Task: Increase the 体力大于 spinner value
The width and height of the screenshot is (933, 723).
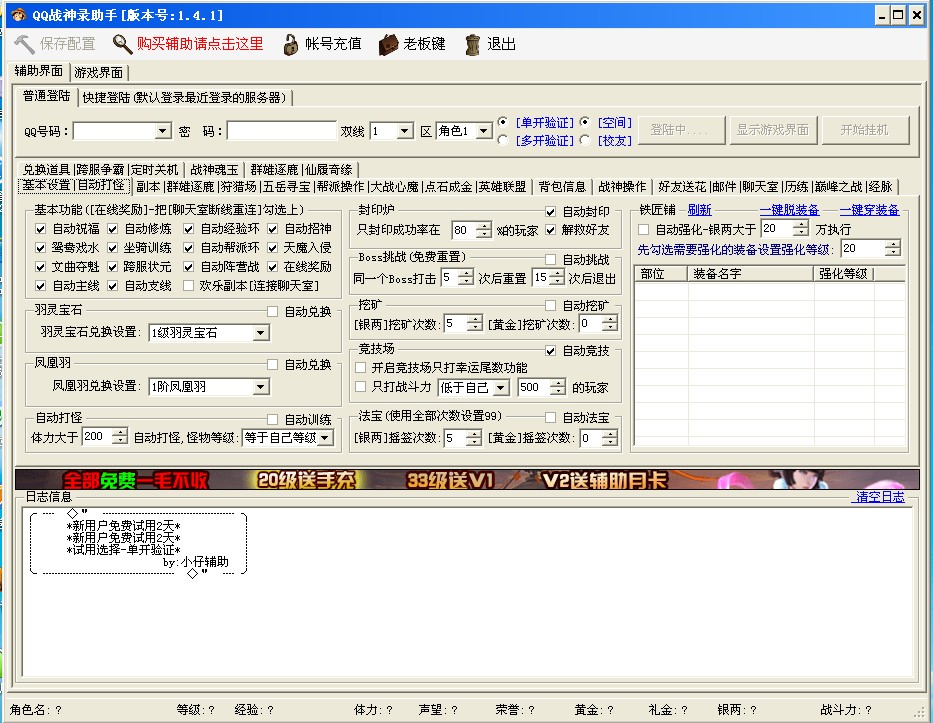Action: click(120, 433)
